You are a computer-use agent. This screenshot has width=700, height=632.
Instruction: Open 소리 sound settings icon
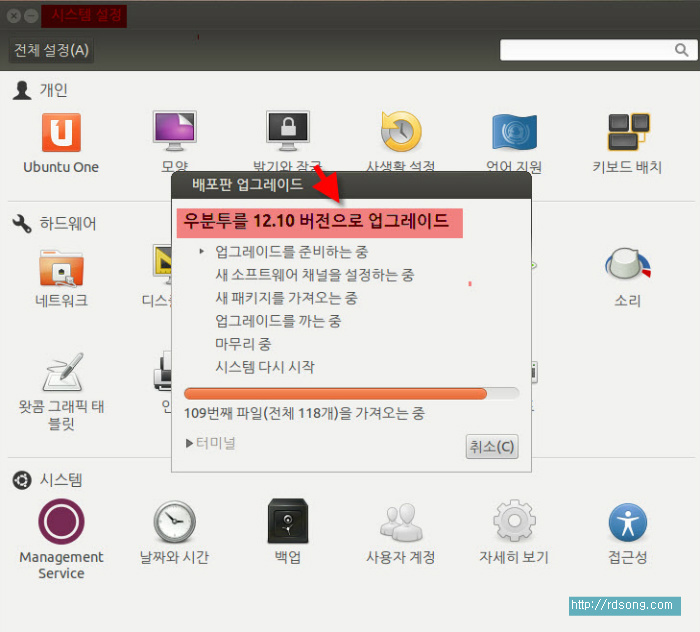(628, 267)
